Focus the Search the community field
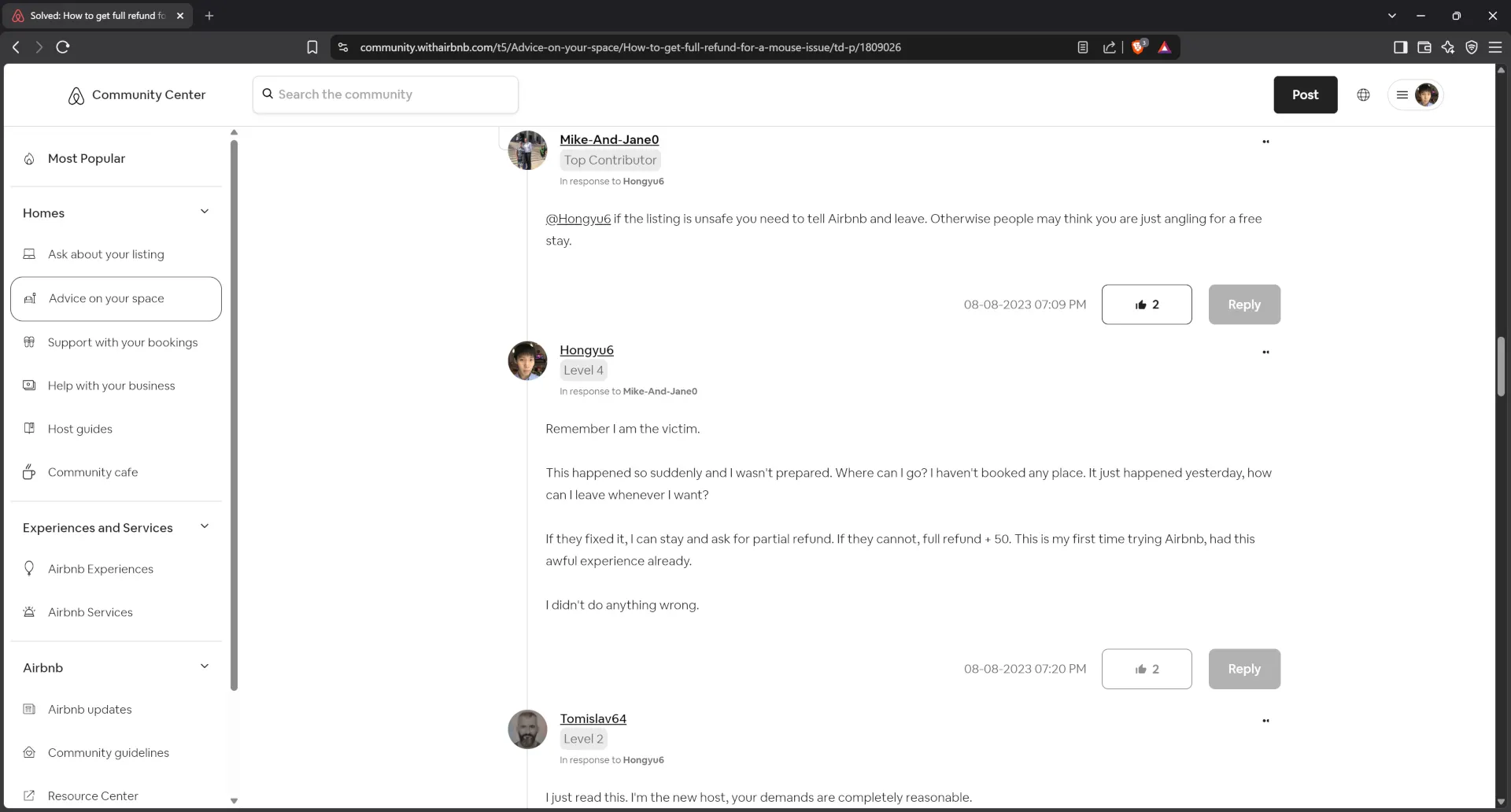 pyautogui.click(x=386, y=94)
